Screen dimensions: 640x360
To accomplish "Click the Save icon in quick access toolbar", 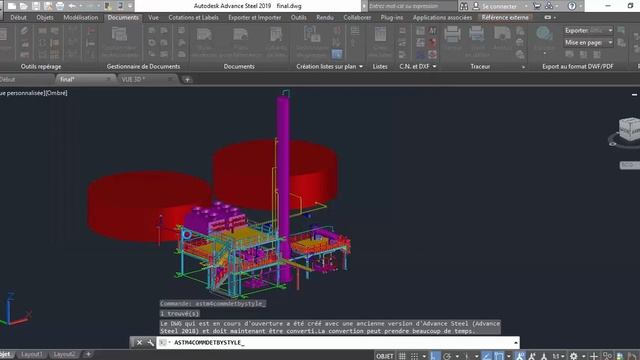I will [x=36, y=6].
